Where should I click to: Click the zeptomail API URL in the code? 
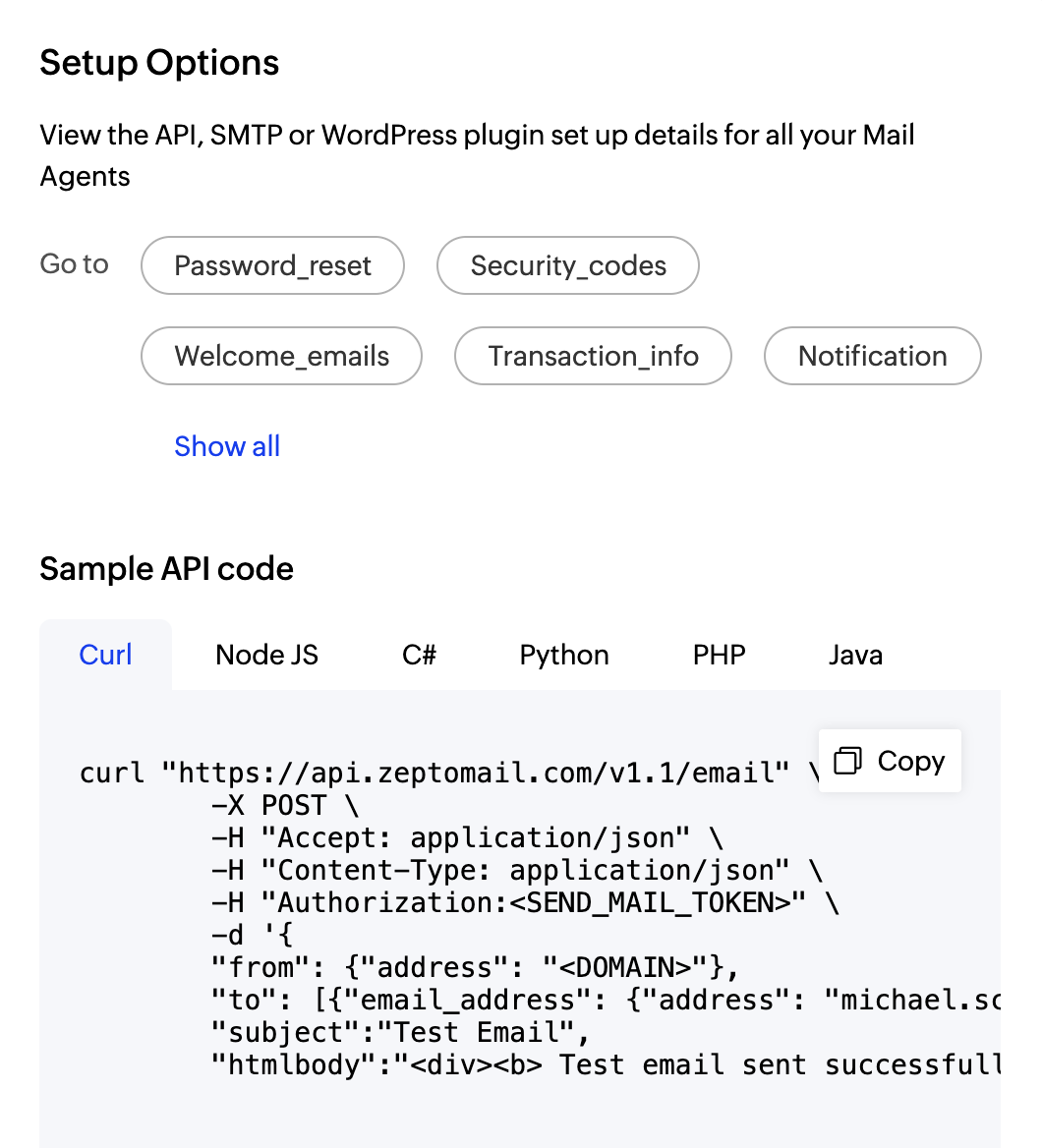[x=476, y=774]
